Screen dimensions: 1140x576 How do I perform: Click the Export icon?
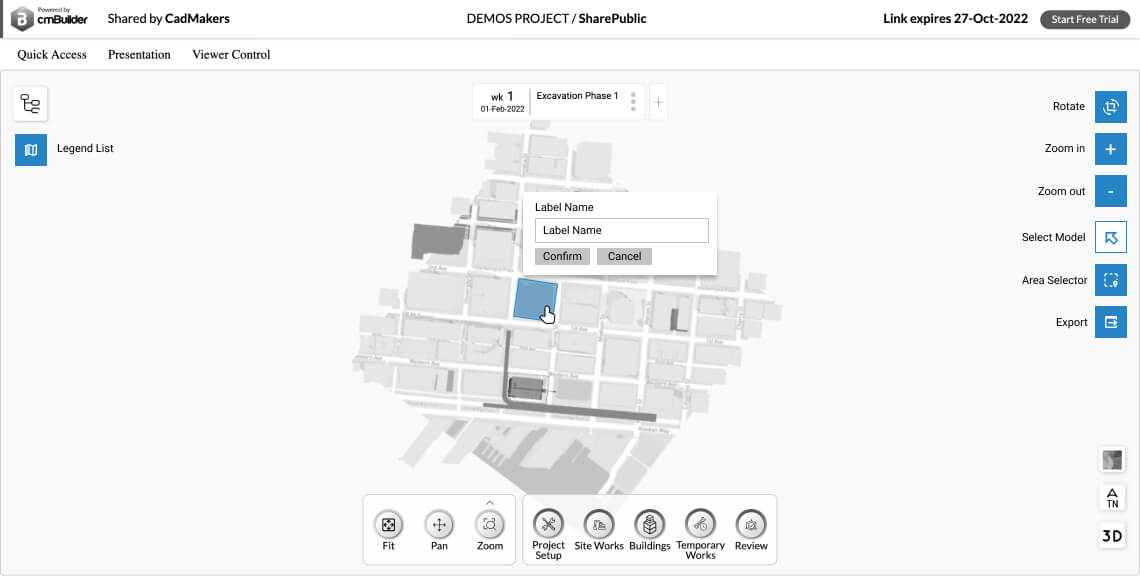coord(1110,322)
